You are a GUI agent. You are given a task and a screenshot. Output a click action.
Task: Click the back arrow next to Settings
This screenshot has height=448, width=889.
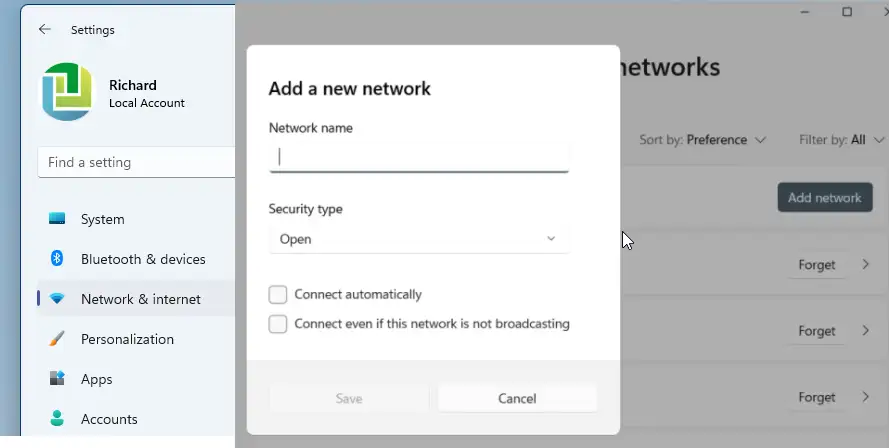[44, 29]
